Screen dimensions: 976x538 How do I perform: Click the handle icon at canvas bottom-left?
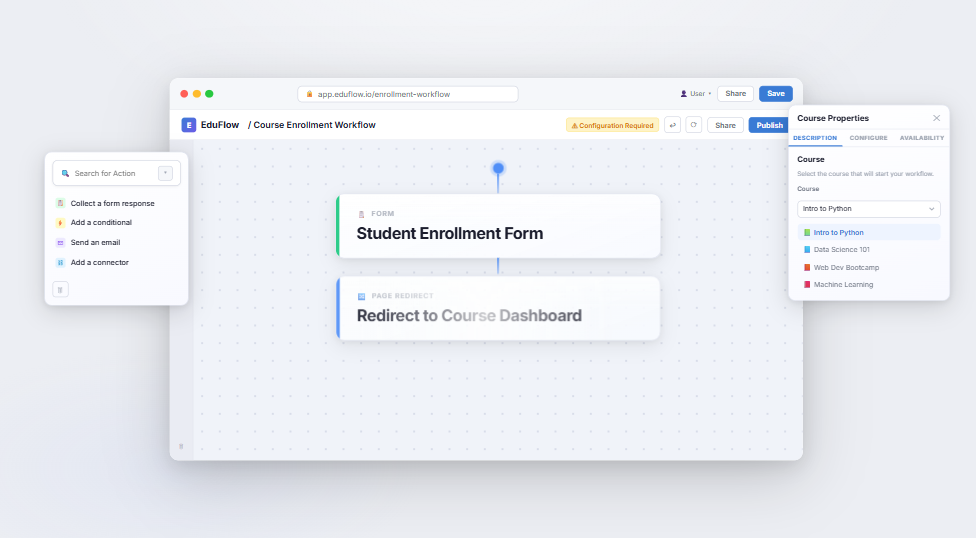[181, 446]
